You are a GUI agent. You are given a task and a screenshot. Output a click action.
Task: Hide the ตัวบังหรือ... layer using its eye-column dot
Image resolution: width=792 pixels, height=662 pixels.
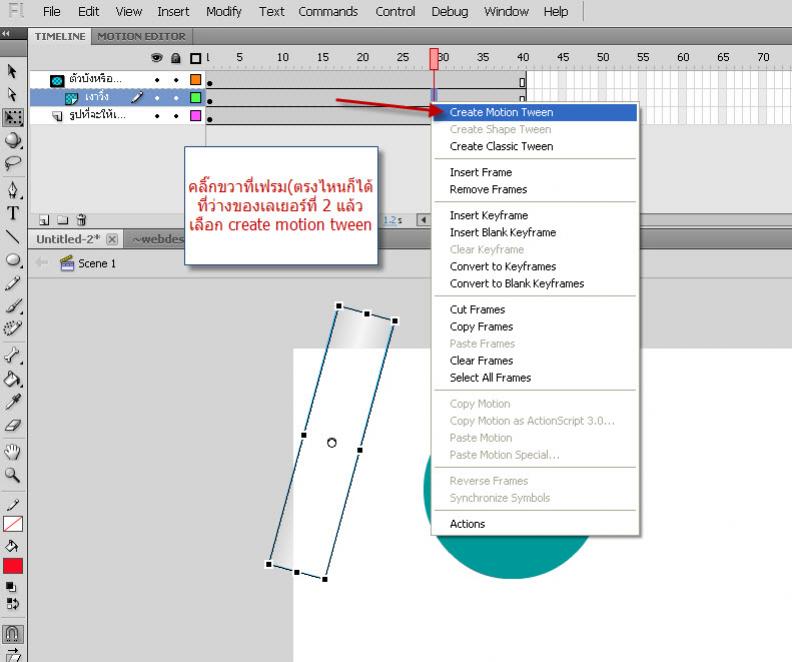pyautogui.click(x=157, y=80)
